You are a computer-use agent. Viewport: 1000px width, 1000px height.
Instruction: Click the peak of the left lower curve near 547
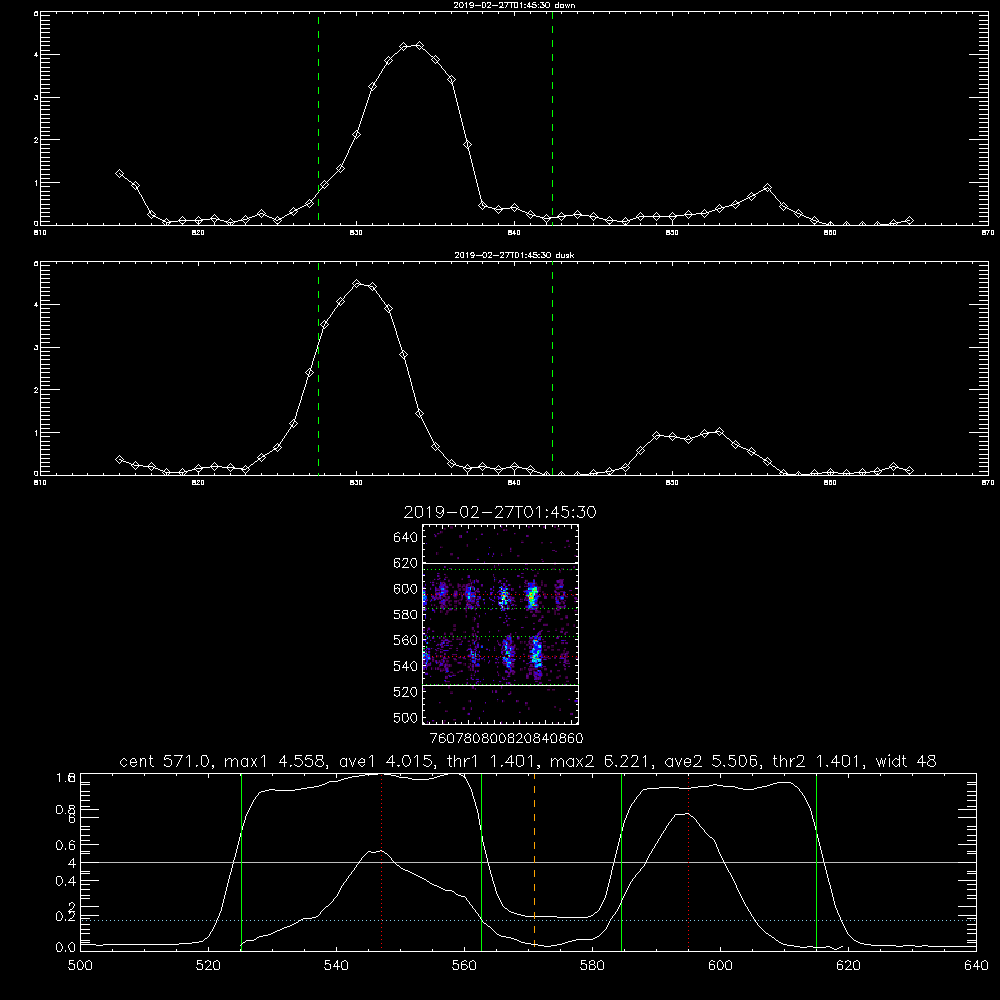[x=379, y=851]
